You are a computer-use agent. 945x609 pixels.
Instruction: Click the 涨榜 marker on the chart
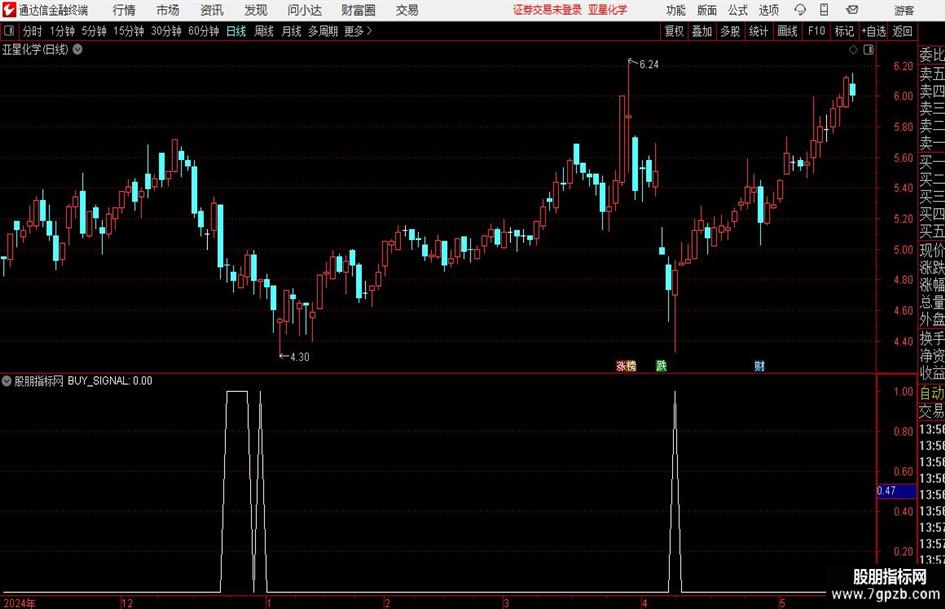coord(626,365)
